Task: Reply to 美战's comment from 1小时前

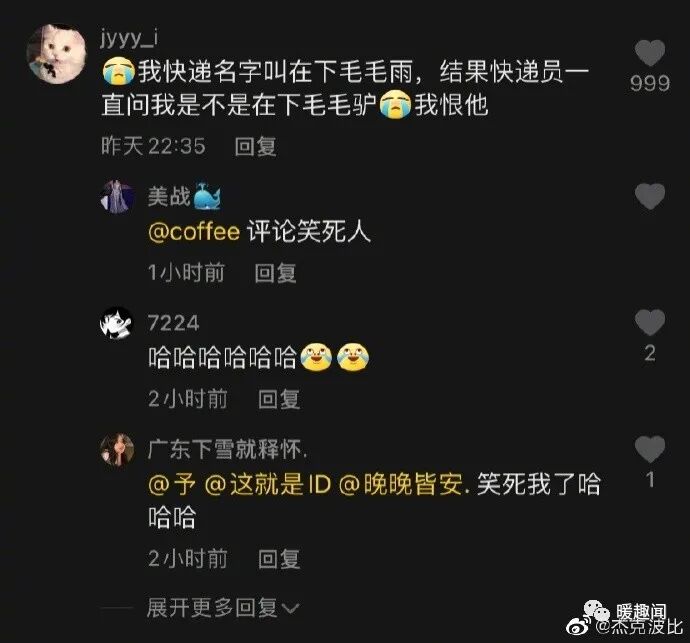Action: (275, 273)
